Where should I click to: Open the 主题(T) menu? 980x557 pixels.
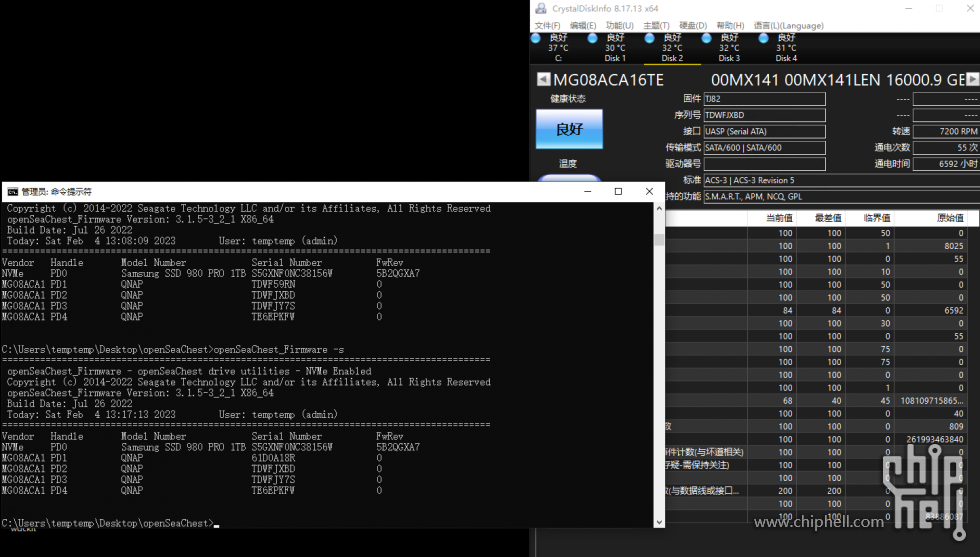click(x=656, y=26)
